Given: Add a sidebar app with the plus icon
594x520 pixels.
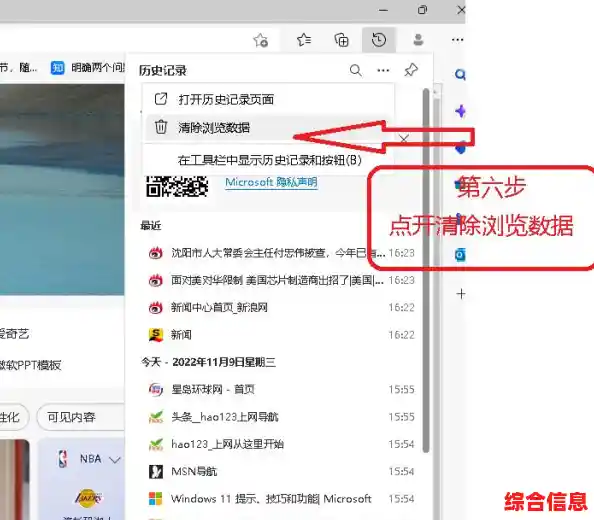Looking at the screenshot, I should [461, 294].
